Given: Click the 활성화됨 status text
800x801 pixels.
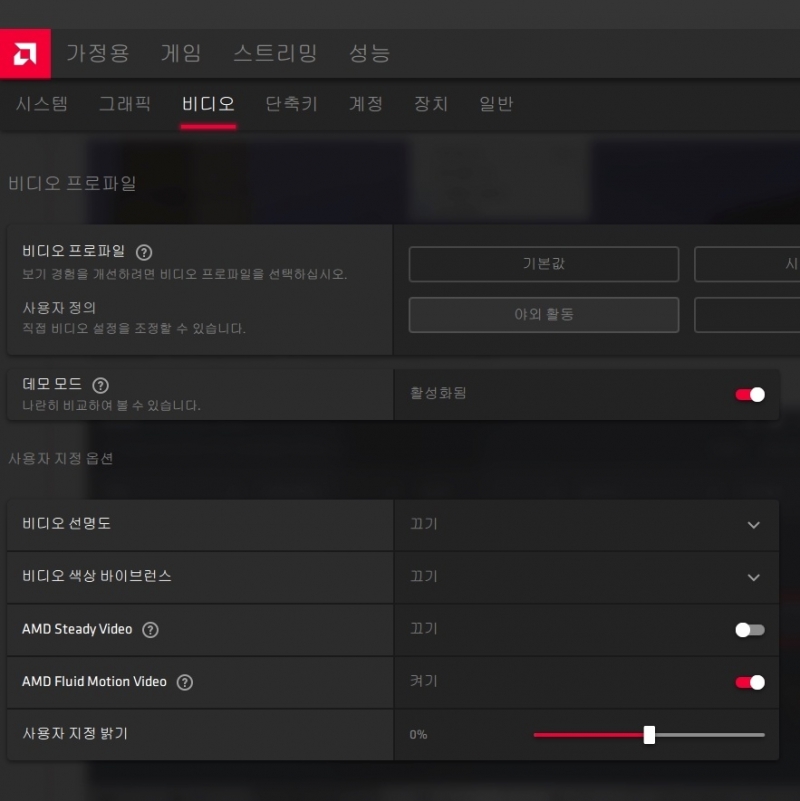Looking at the screenshot, I should (x=438, y=393).
